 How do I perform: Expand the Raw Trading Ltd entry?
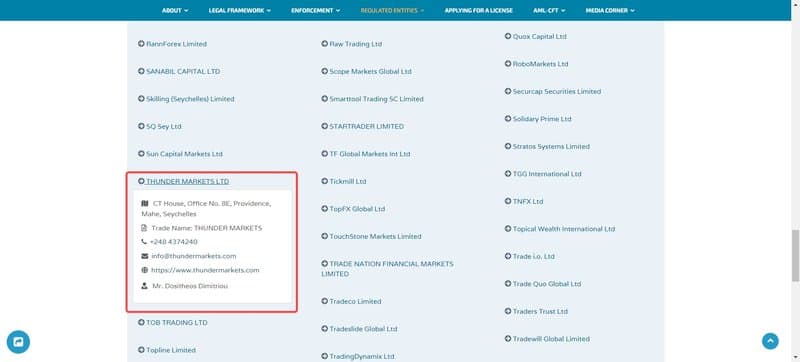(x=352, y=44)
